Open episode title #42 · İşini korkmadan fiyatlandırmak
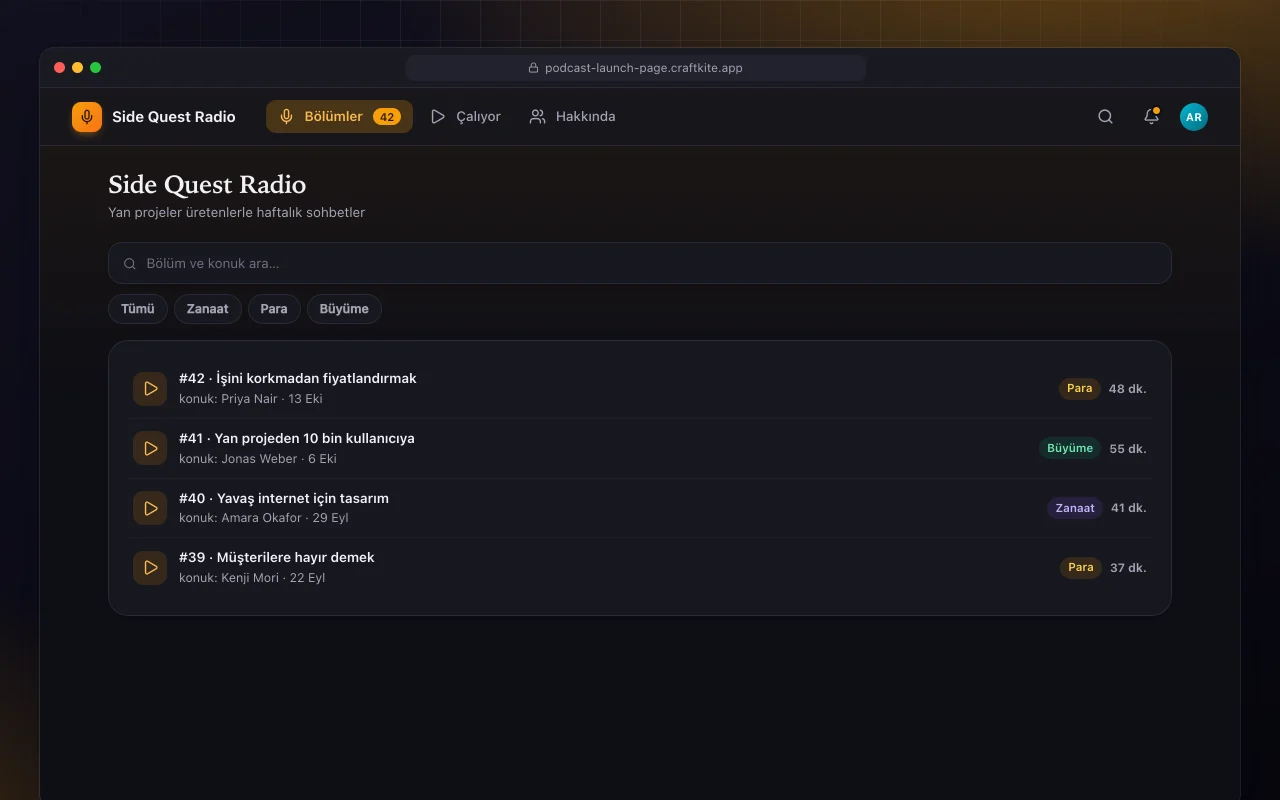Viewport: 1280px width, 800px height. click(298, 379)
